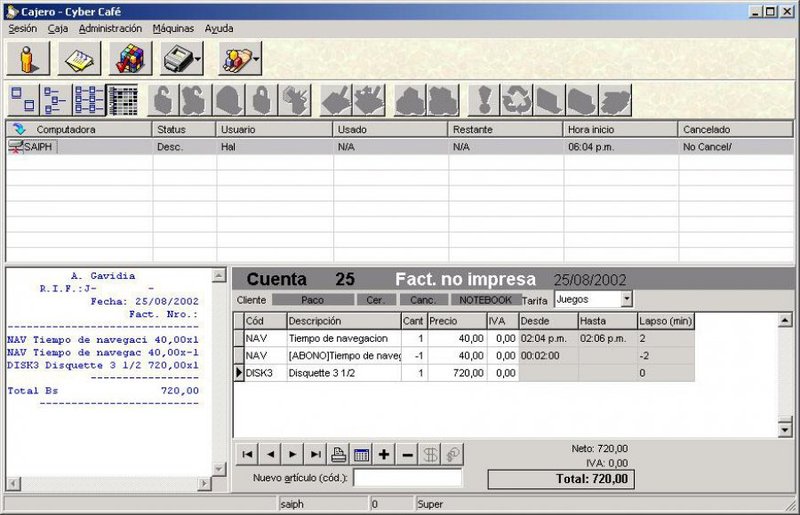800x515 pixels.
Task: Open the hand holding people dropdown button
Action: 240,58
